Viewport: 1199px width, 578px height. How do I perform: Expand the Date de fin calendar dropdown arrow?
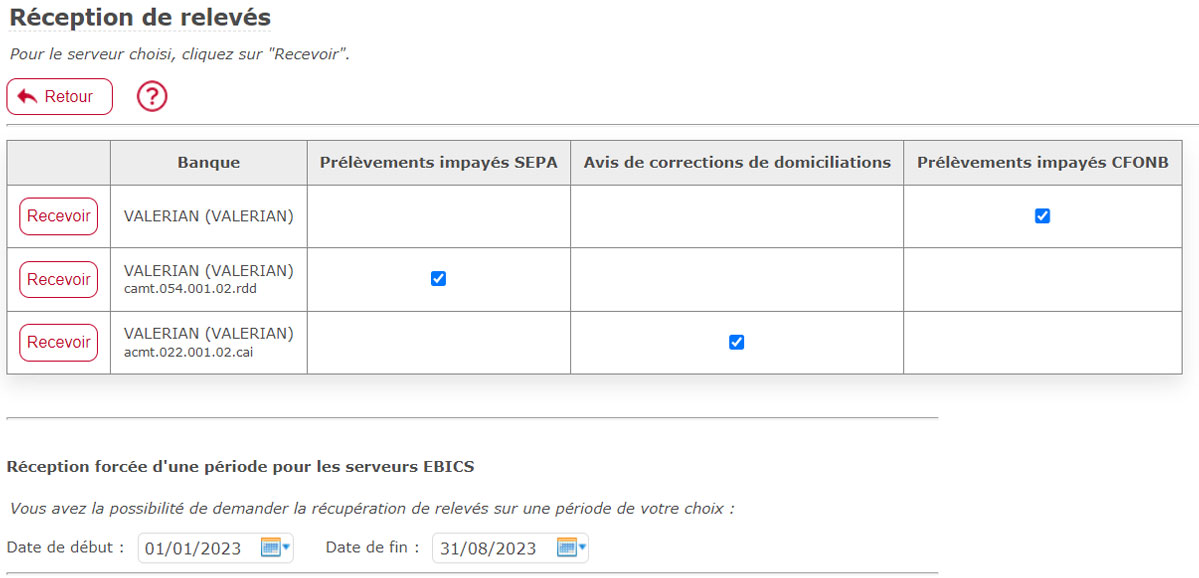click(x=582, y=547)
